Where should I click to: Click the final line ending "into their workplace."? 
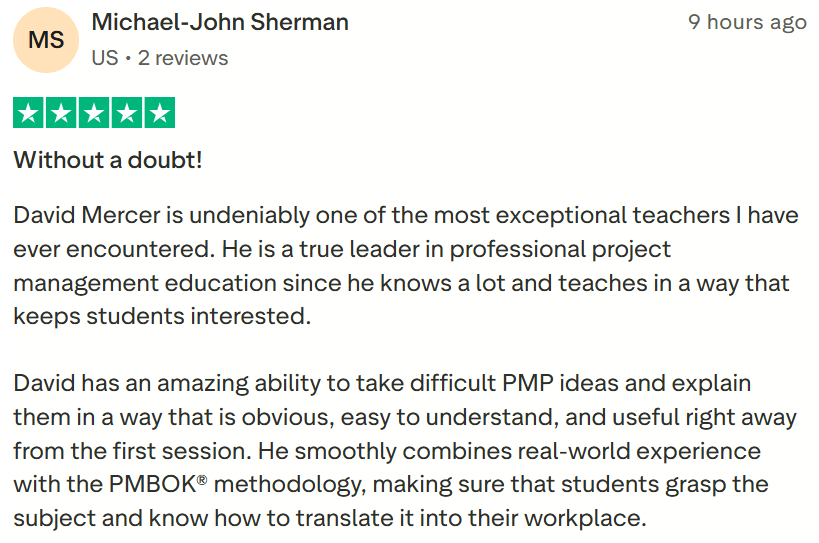[330, 519]
